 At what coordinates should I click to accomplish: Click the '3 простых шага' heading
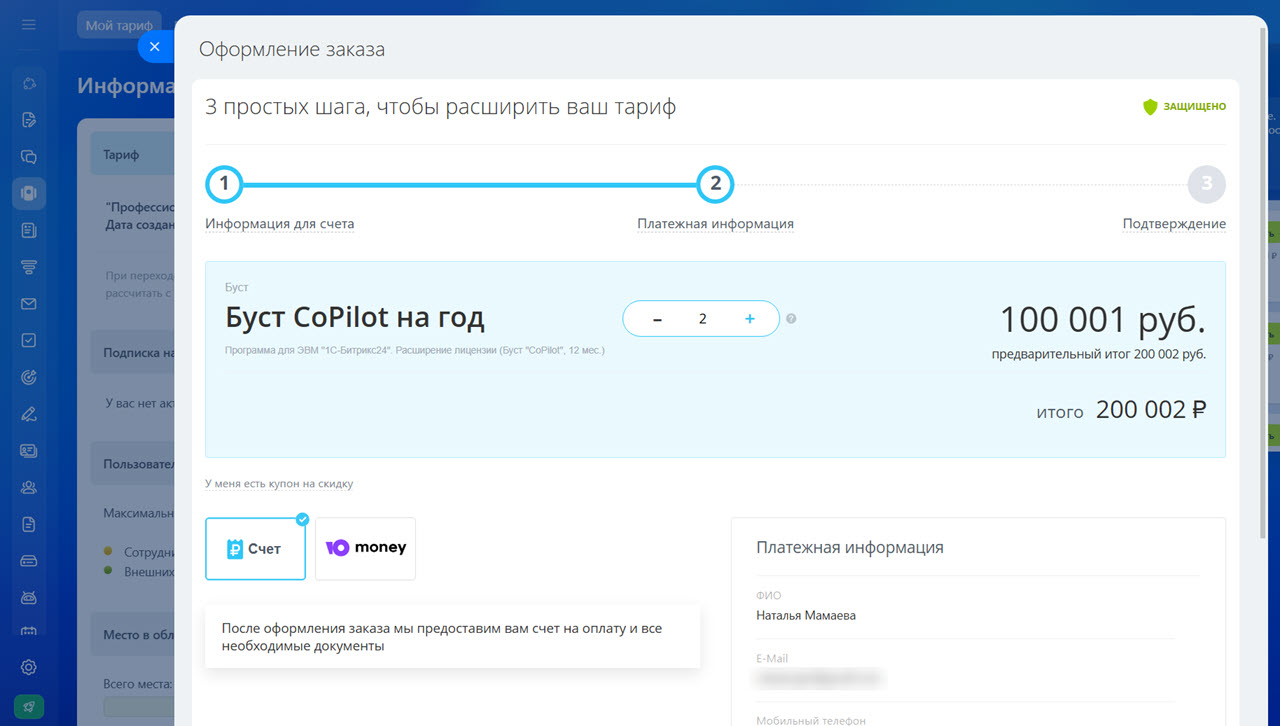click(x=440, y=107)
